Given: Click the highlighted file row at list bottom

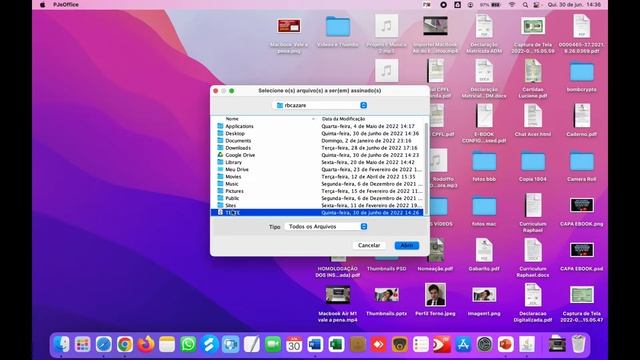Looking at the screenshot, I should coord(318,213).
